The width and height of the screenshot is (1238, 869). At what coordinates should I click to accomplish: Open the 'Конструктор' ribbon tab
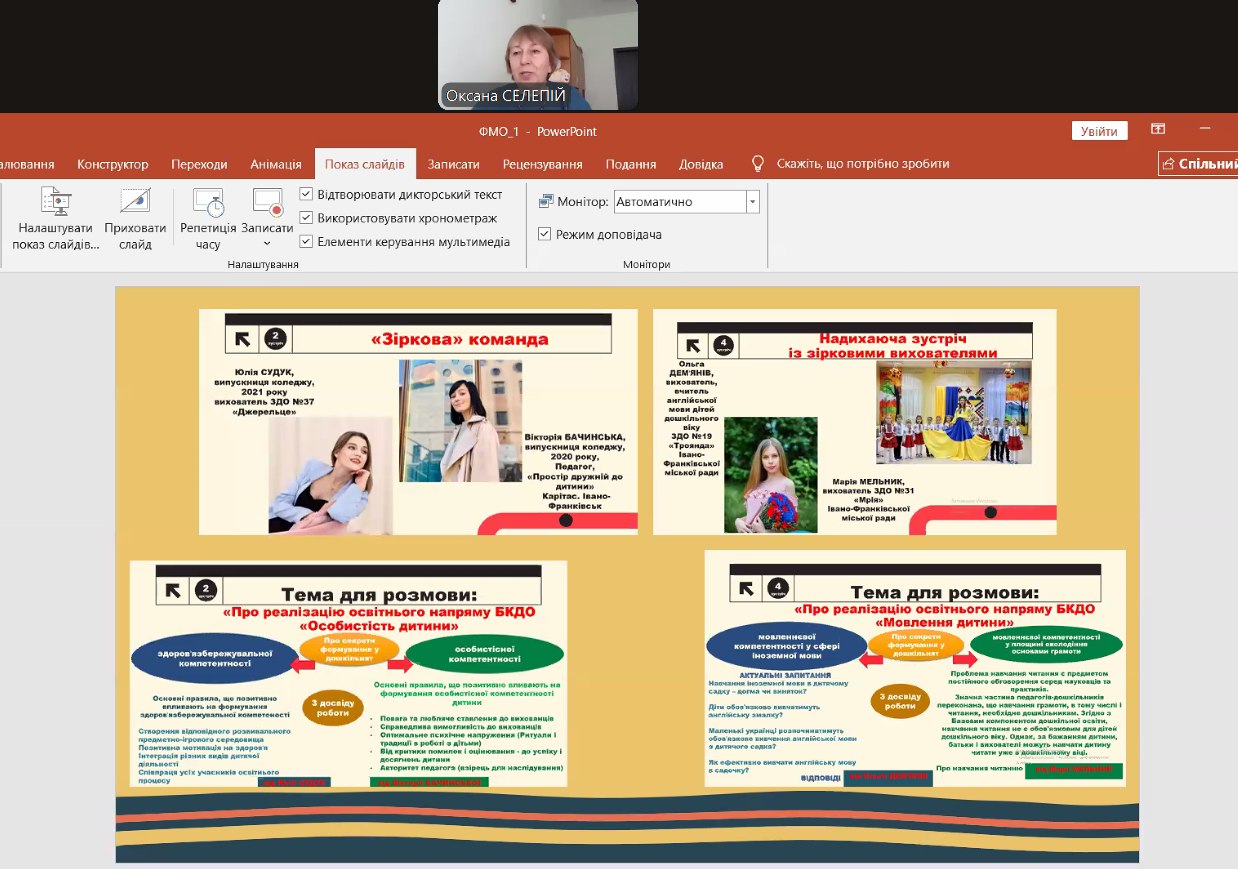112,164
